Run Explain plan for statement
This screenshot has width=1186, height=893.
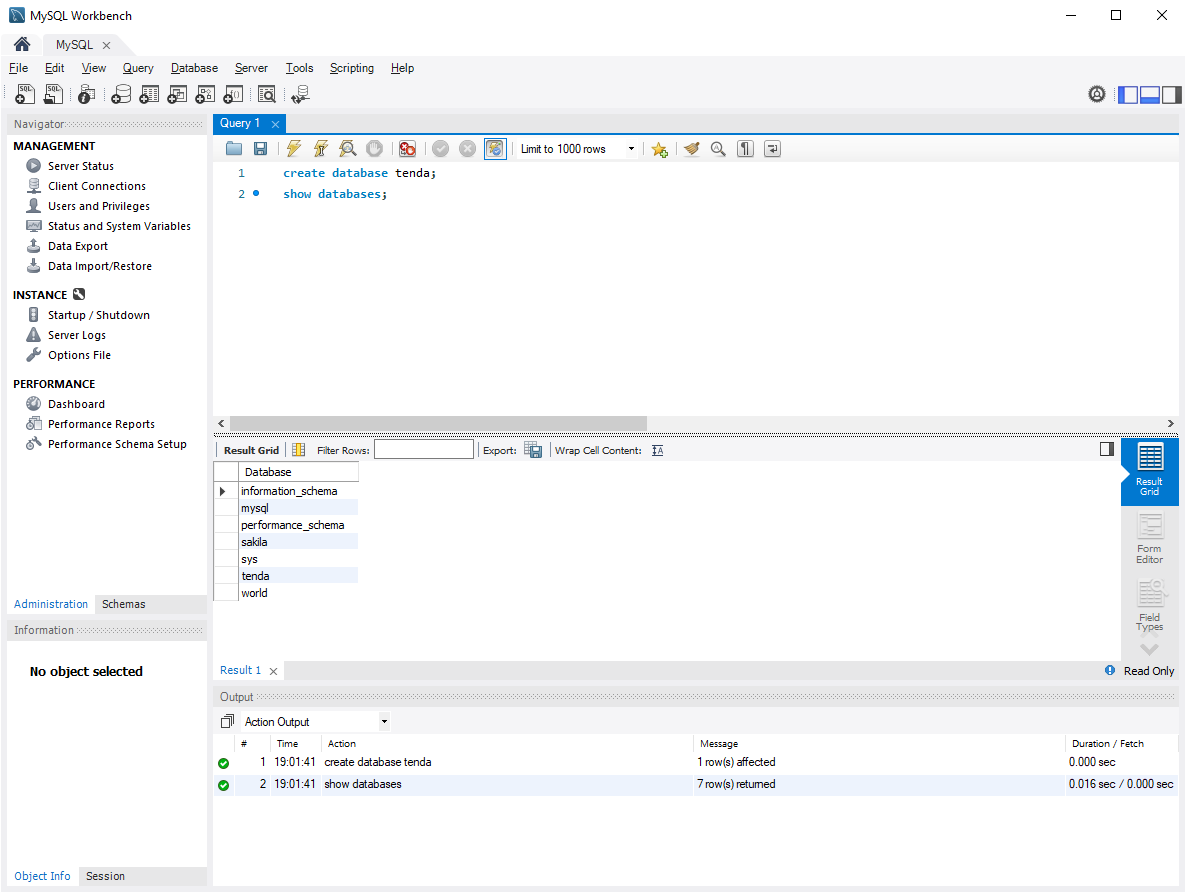[347, 149]
